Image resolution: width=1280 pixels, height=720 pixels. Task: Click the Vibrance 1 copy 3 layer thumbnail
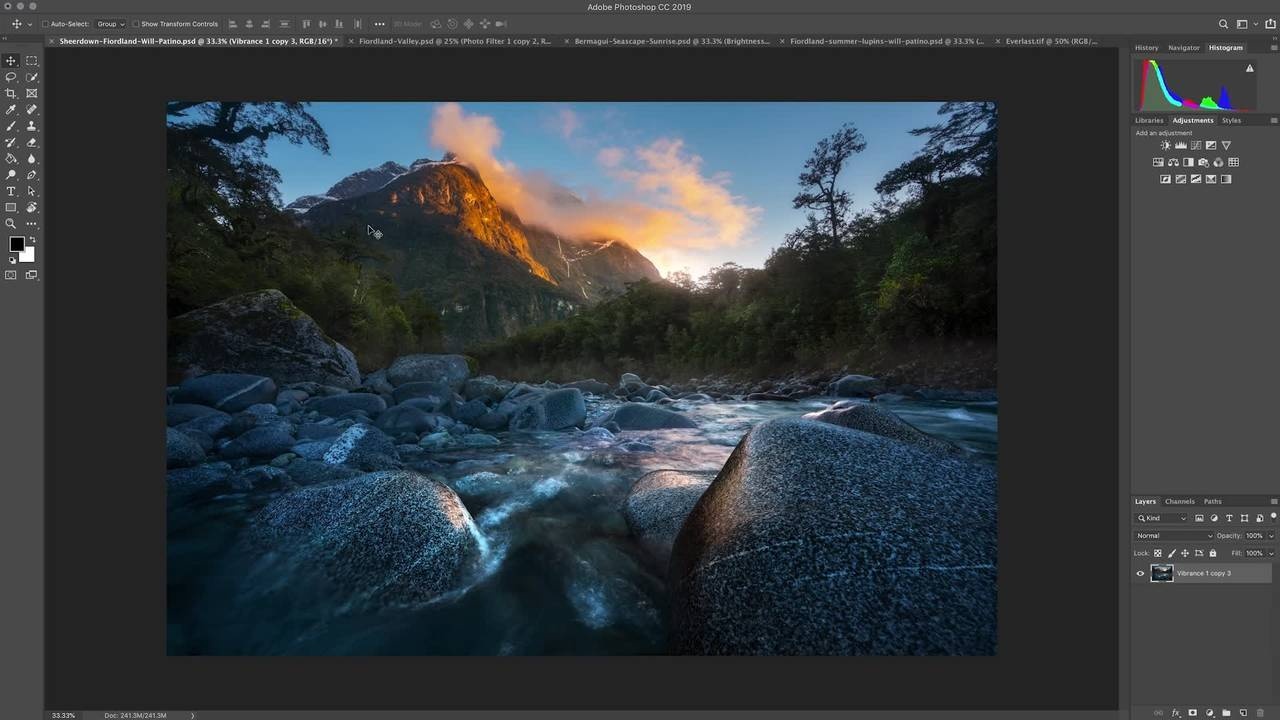1162,574
